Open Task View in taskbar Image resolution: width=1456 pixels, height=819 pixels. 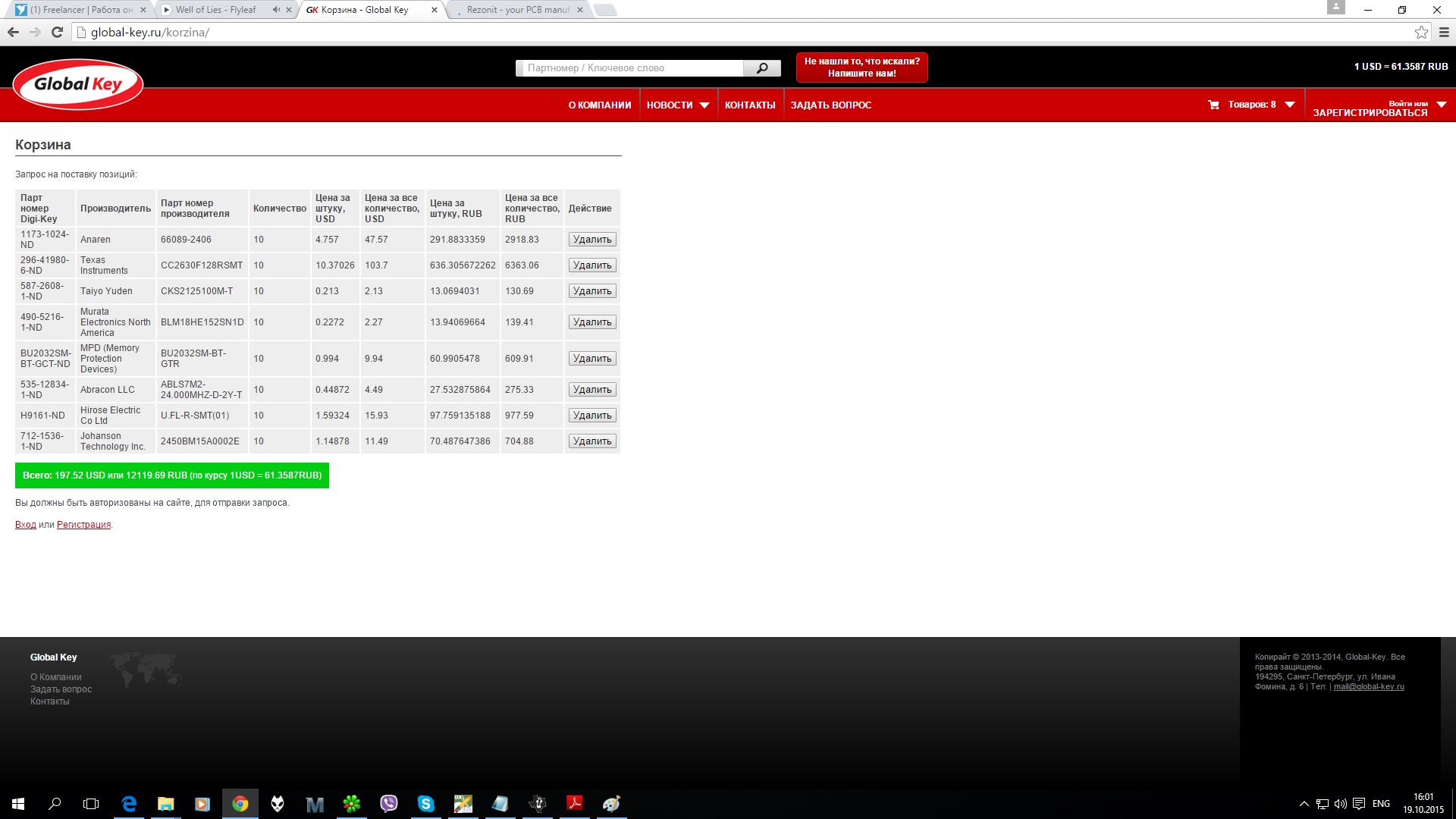91,804
